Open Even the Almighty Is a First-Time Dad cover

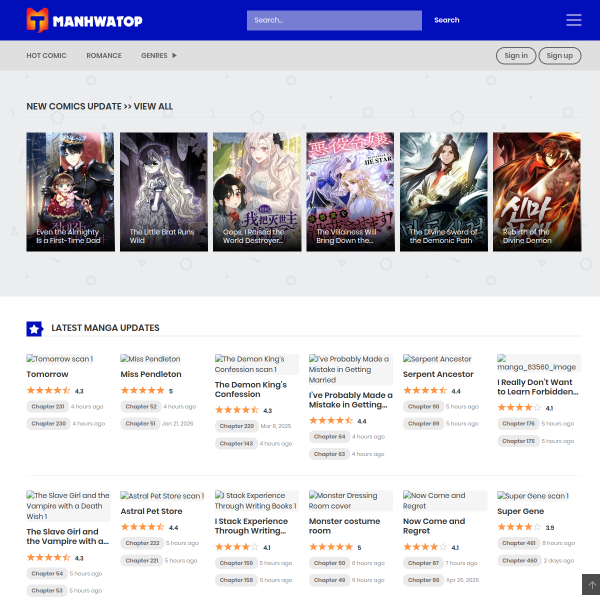click(70, 192)
